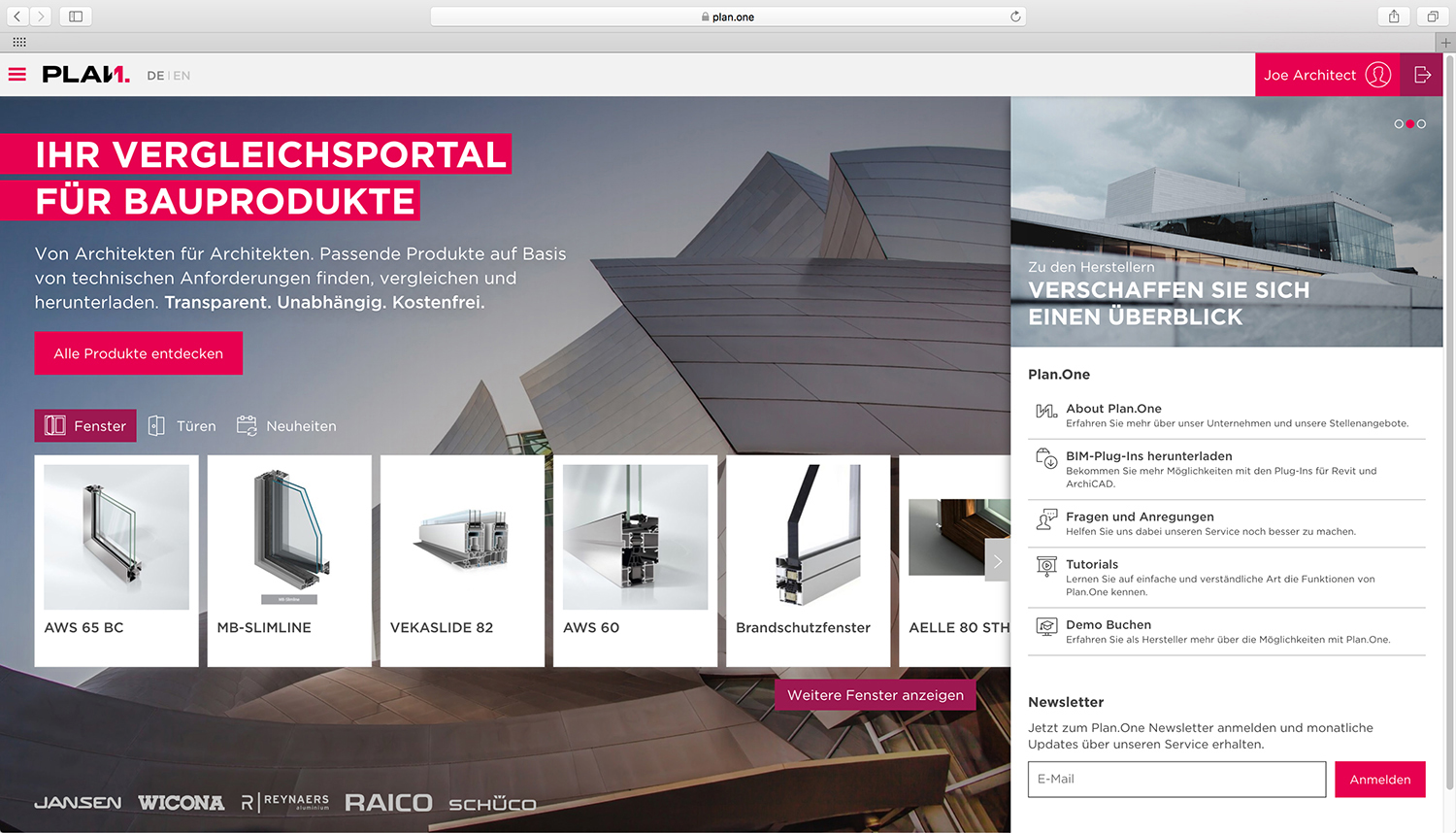Click the Fragen und Anregungen icon
This screenshot has height=833, width=1456.
(x=1046, y=520)
